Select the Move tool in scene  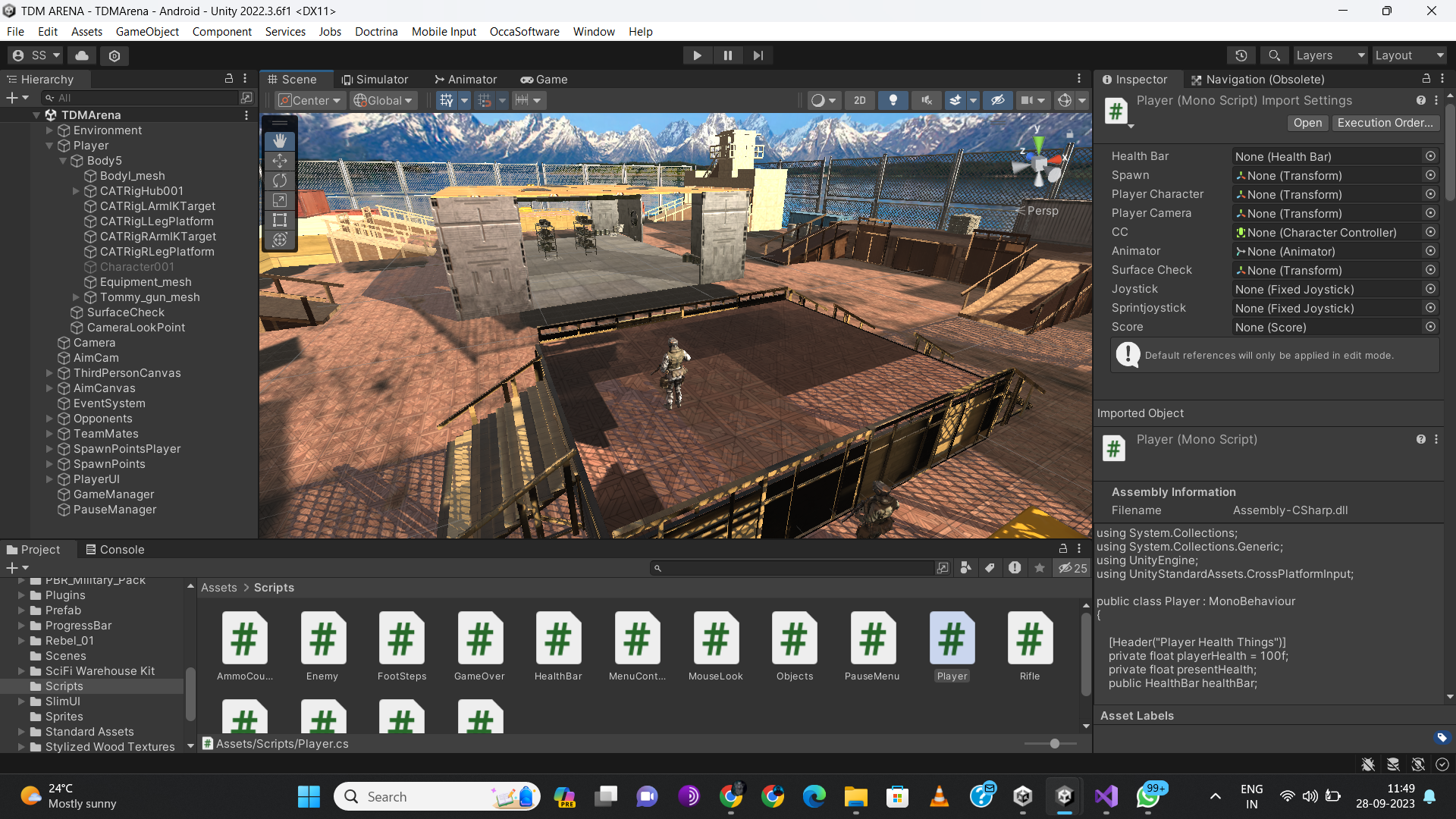pyautogui.click(x=280, y=161)
